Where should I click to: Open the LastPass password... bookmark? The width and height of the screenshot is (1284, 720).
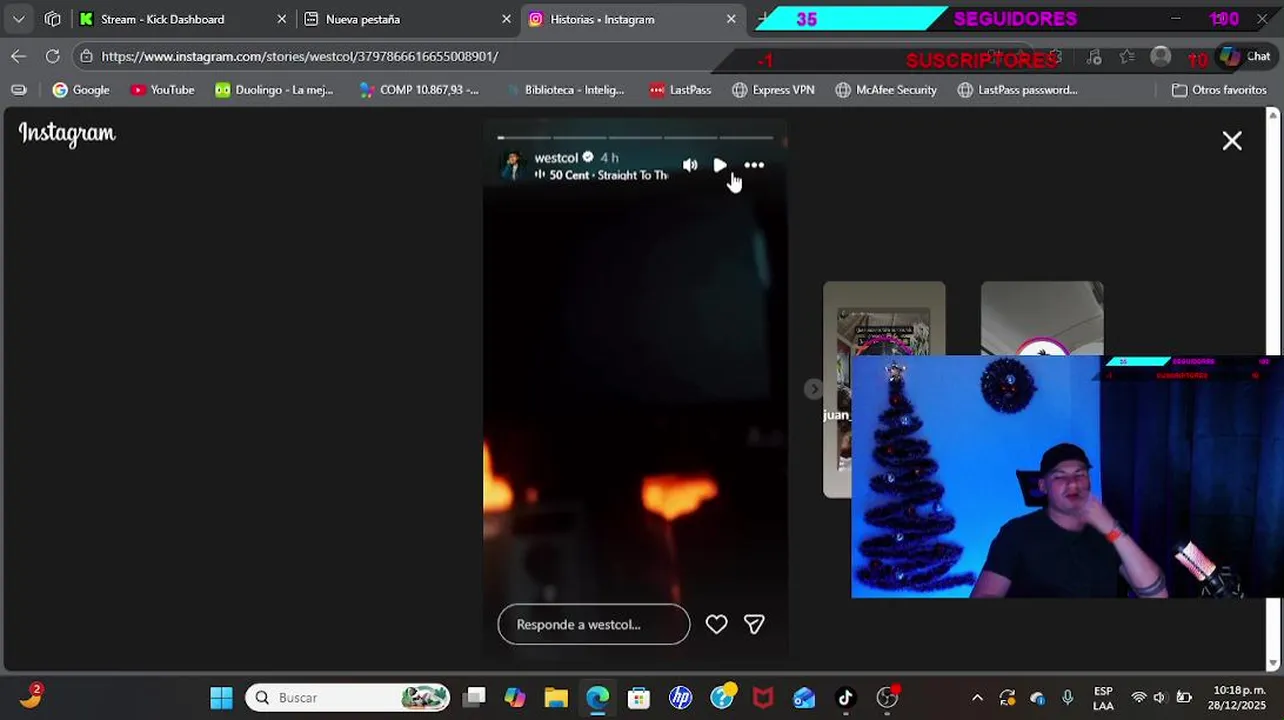[x=1017, y=90]
